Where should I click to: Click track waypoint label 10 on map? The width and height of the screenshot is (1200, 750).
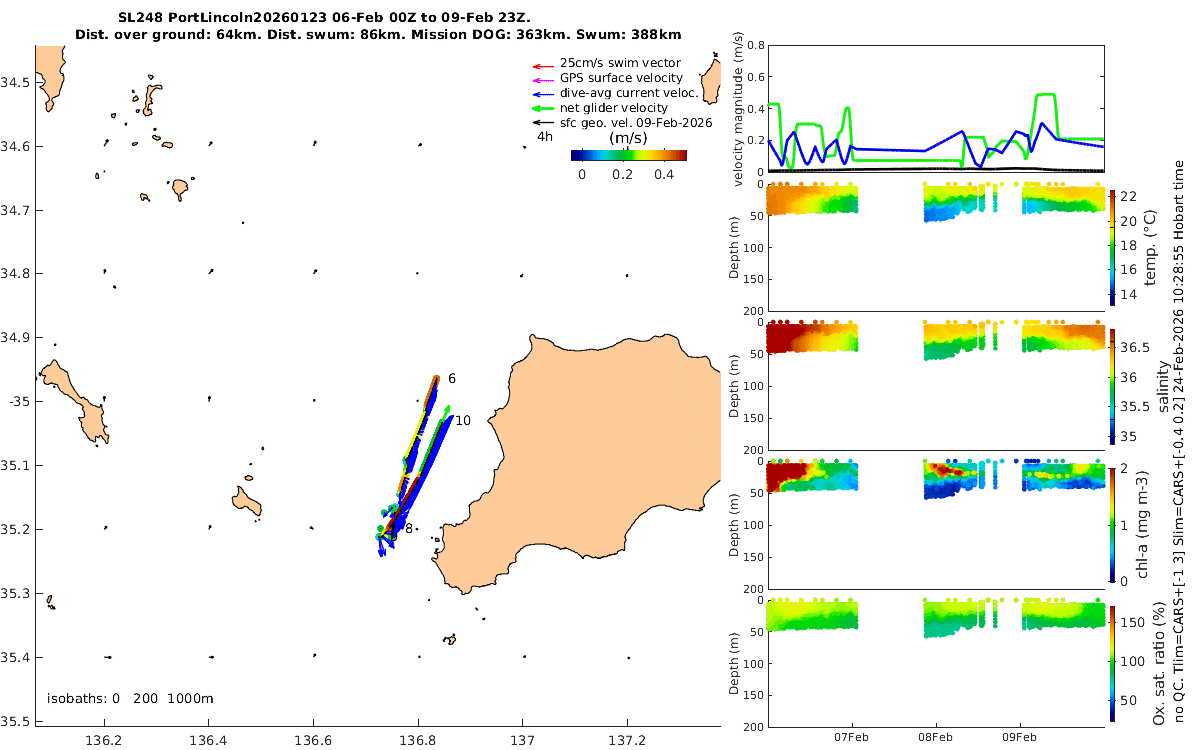click(463, 421)
